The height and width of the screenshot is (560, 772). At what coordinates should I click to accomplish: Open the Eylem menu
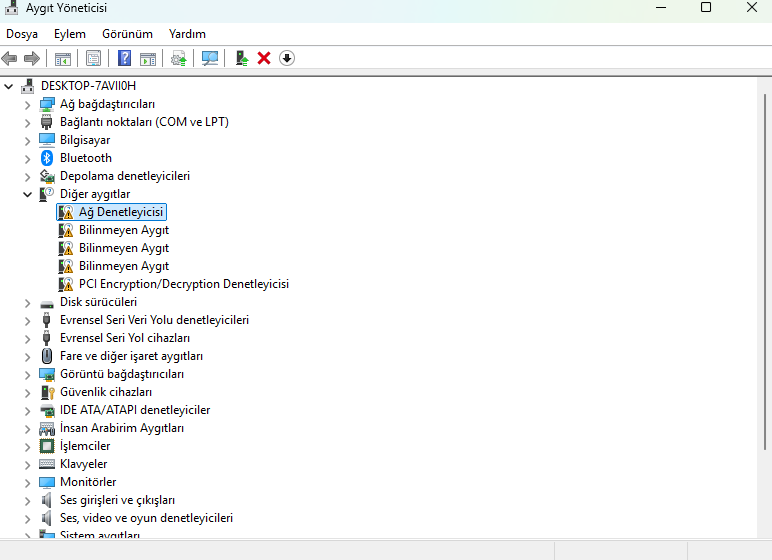tap(70, 34)
